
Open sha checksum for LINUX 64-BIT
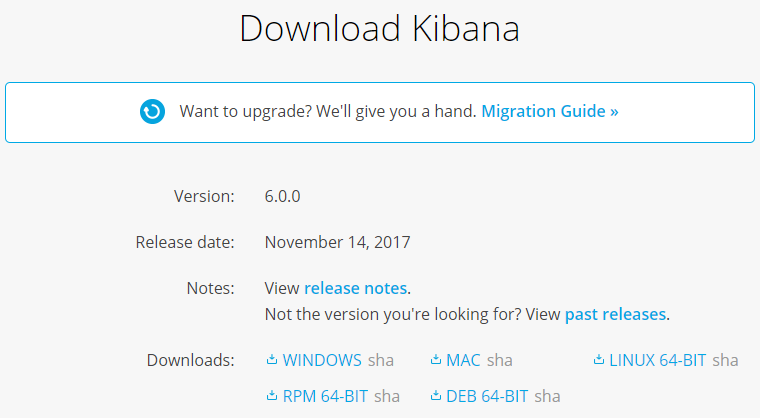click(726, 360)
